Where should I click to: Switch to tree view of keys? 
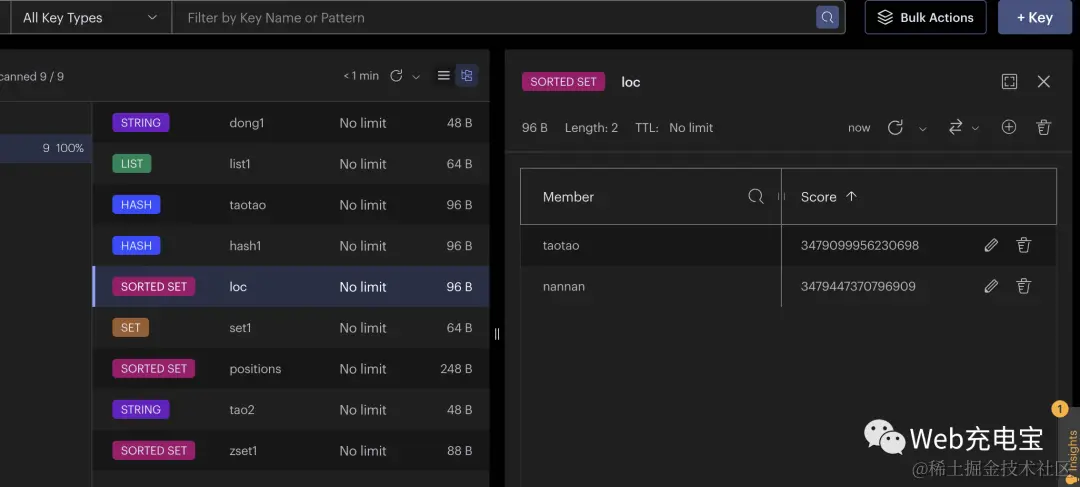(x=467, y=76)
